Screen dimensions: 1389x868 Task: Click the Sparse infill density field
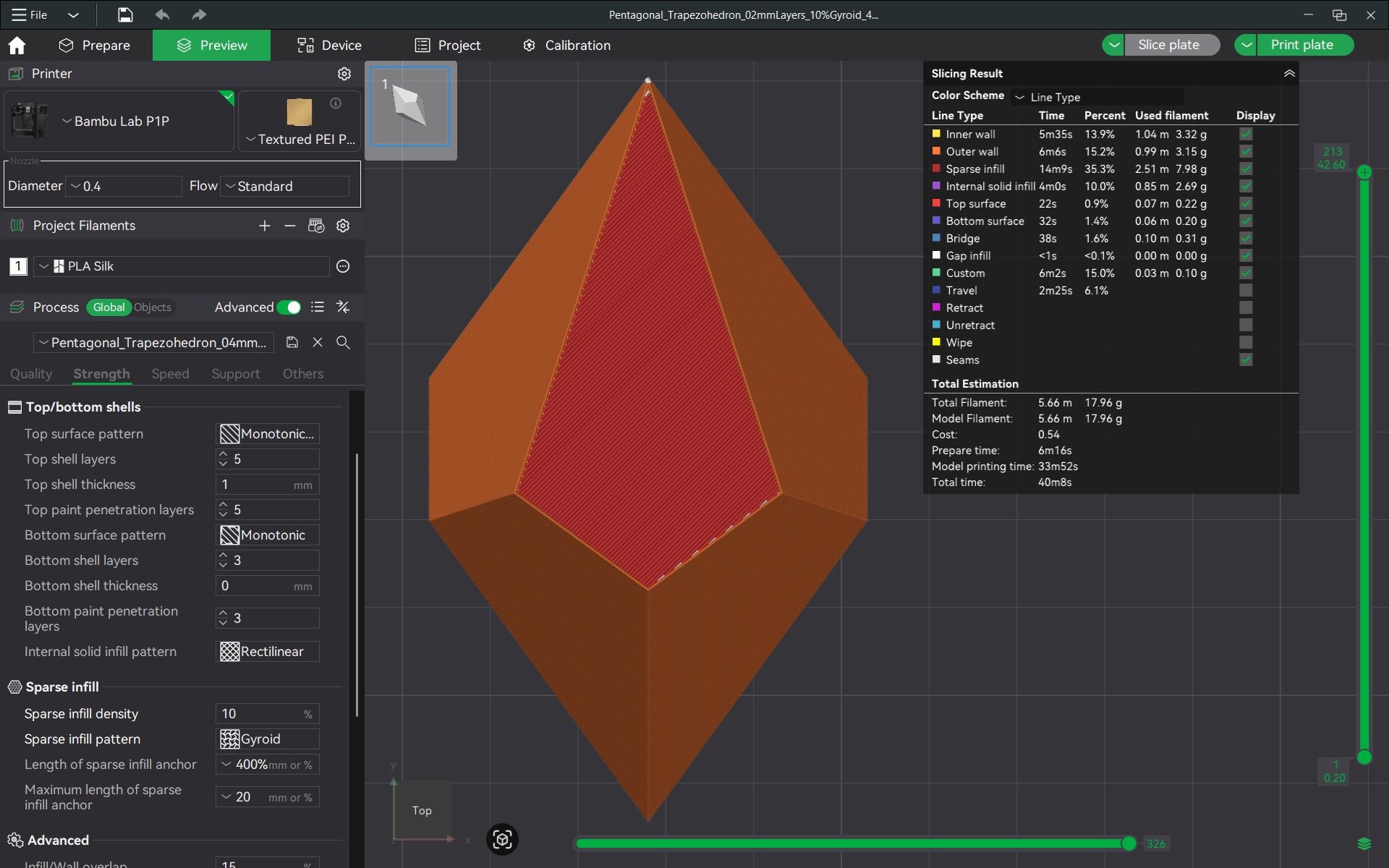(x=268, y=713)
